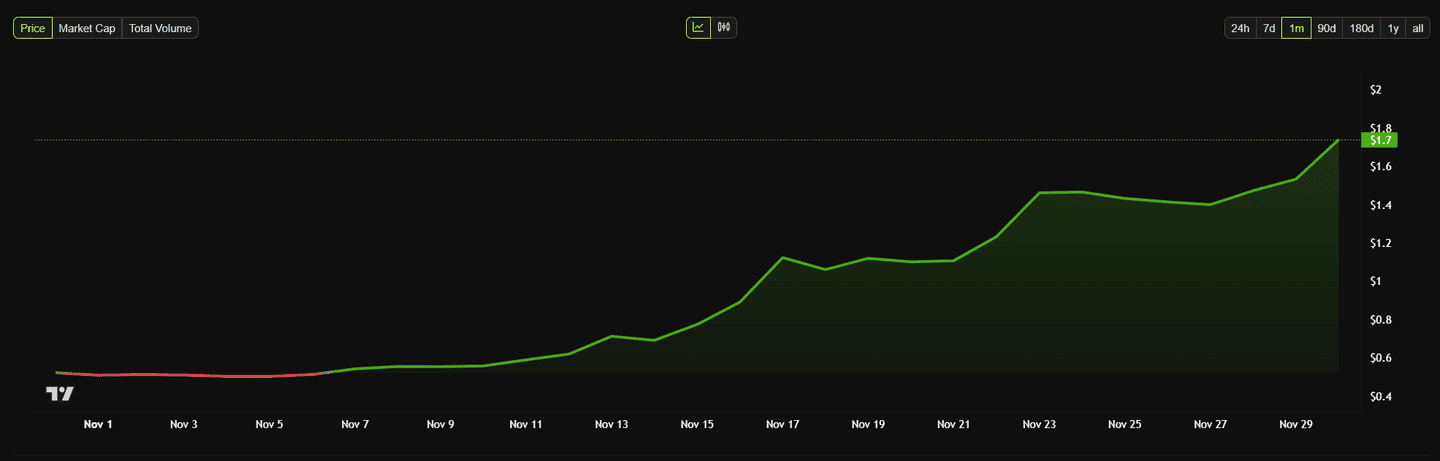Select the 1m range button
The width and height of the screenshot is (1440, 461).
coord(1296,28)
